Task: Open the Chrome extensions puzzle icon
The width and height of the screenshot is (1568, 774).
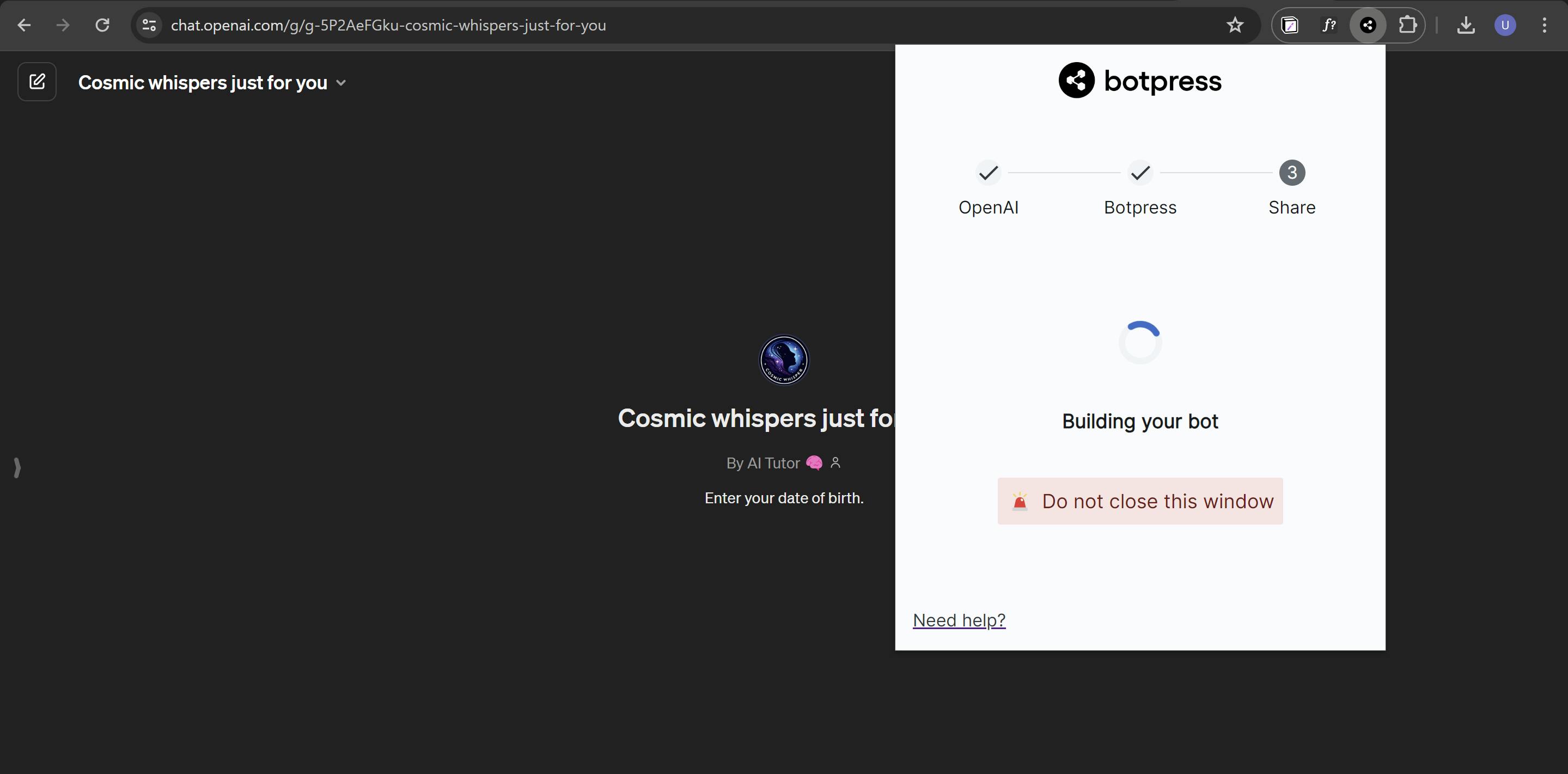Action: [x=1407, y=25]
